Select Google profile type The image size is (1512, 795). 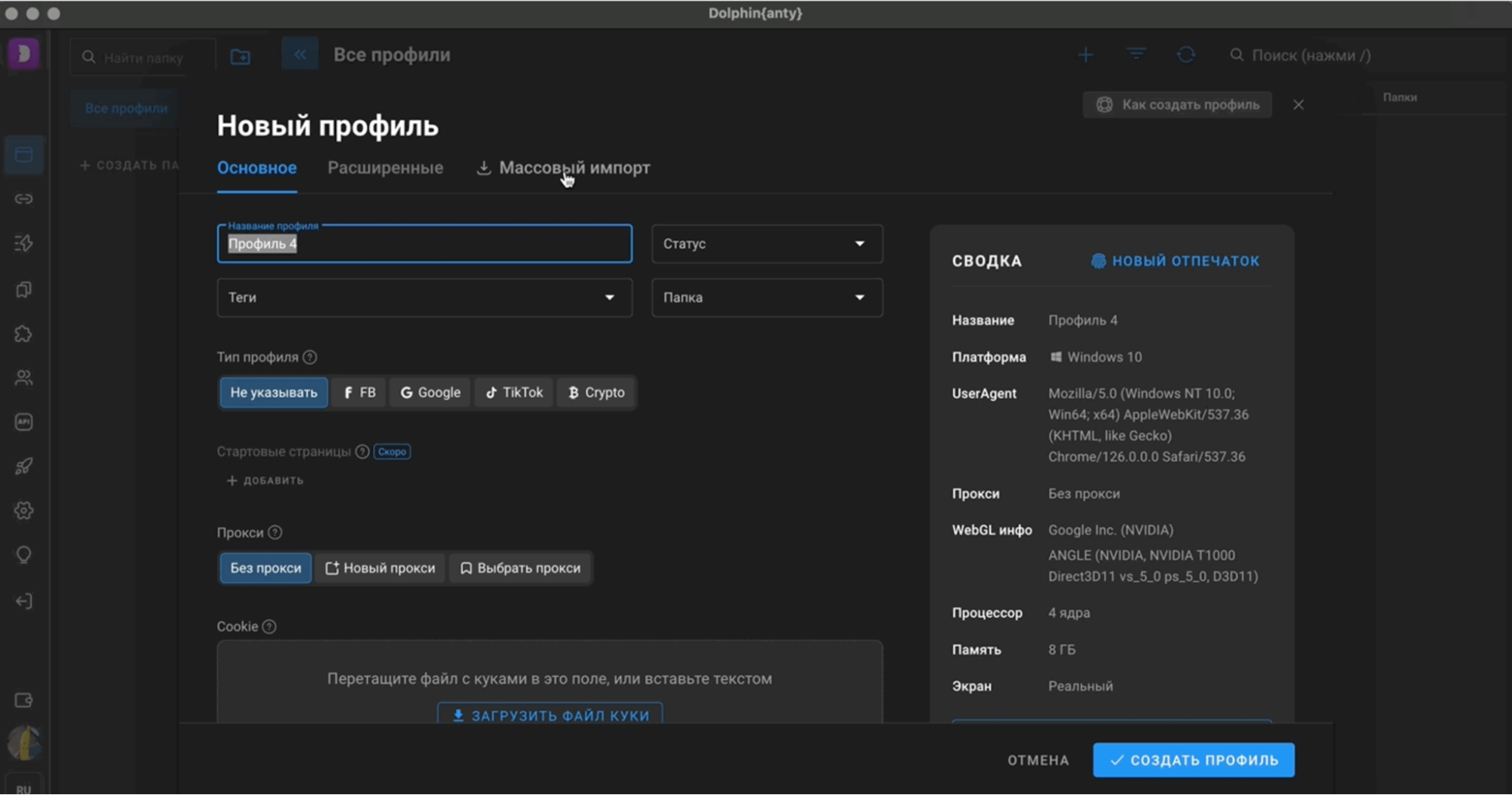pos(430,393)
